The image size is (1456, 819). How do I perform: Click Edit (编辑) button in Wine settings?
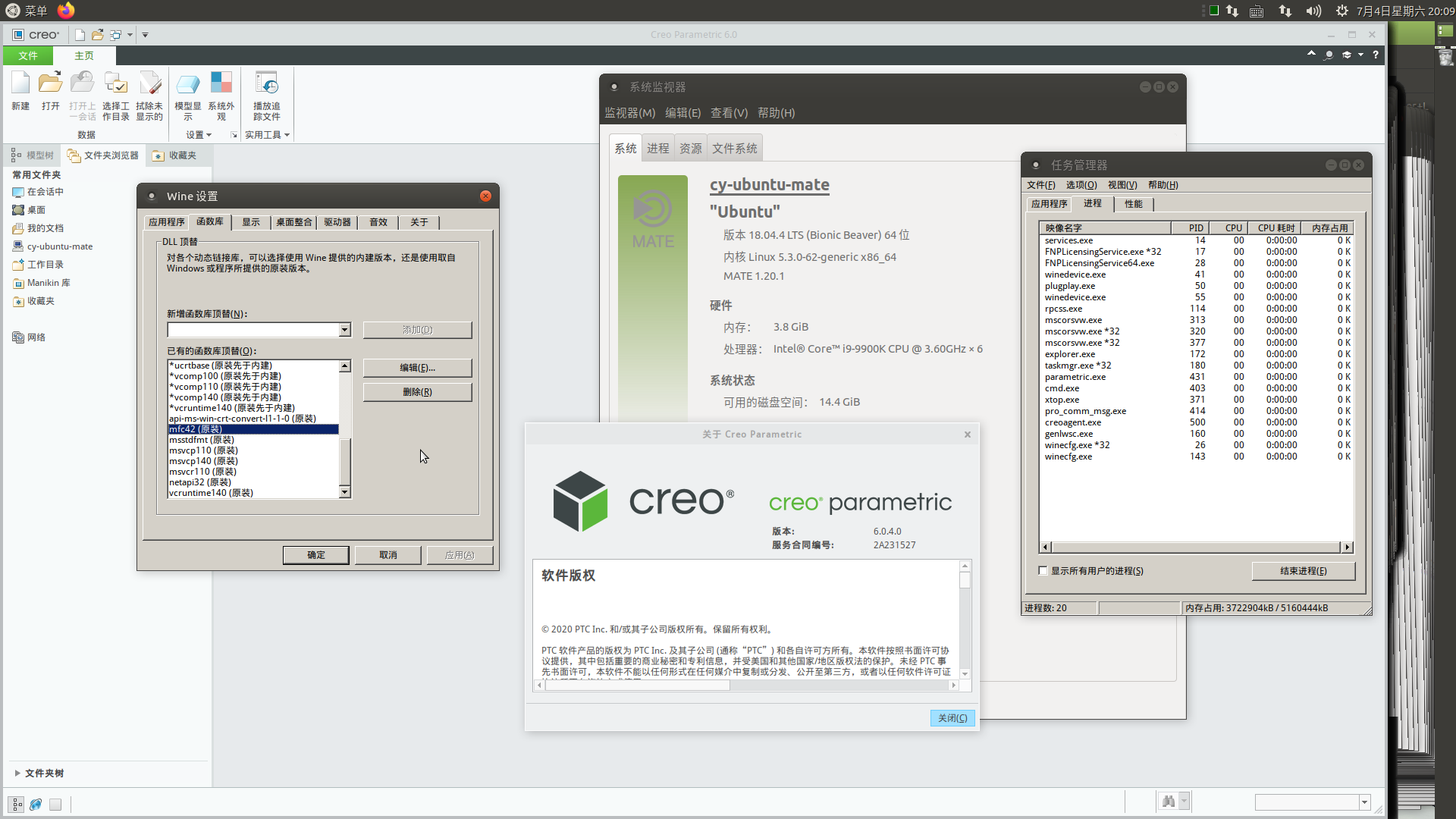click(417, 368)
